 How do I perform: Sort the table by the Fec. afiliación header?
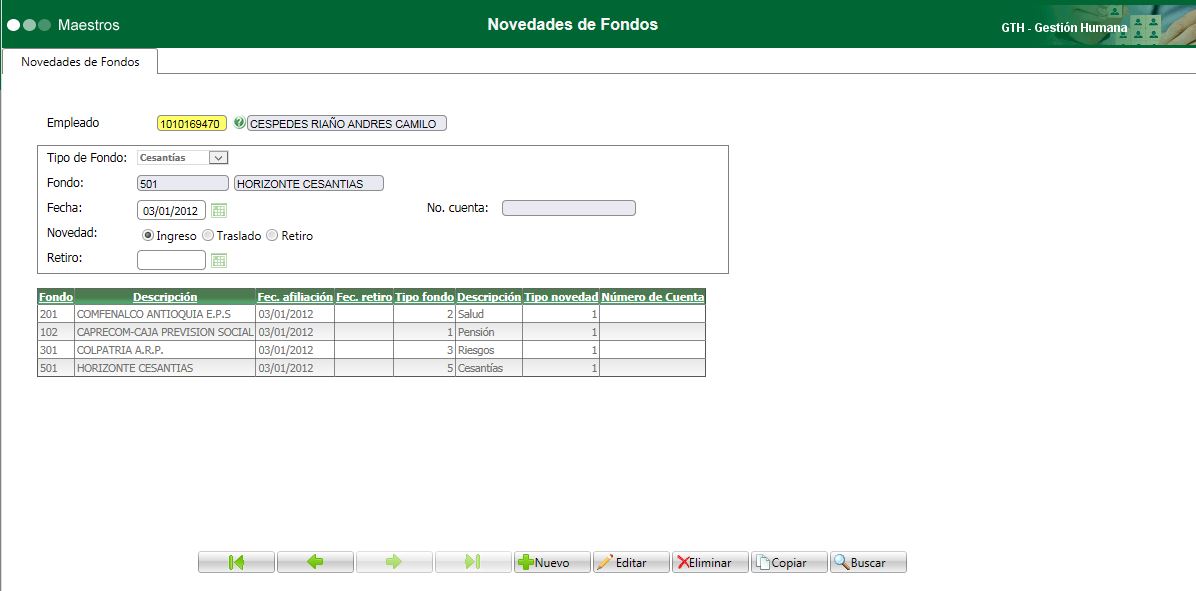tap(294, 296)
